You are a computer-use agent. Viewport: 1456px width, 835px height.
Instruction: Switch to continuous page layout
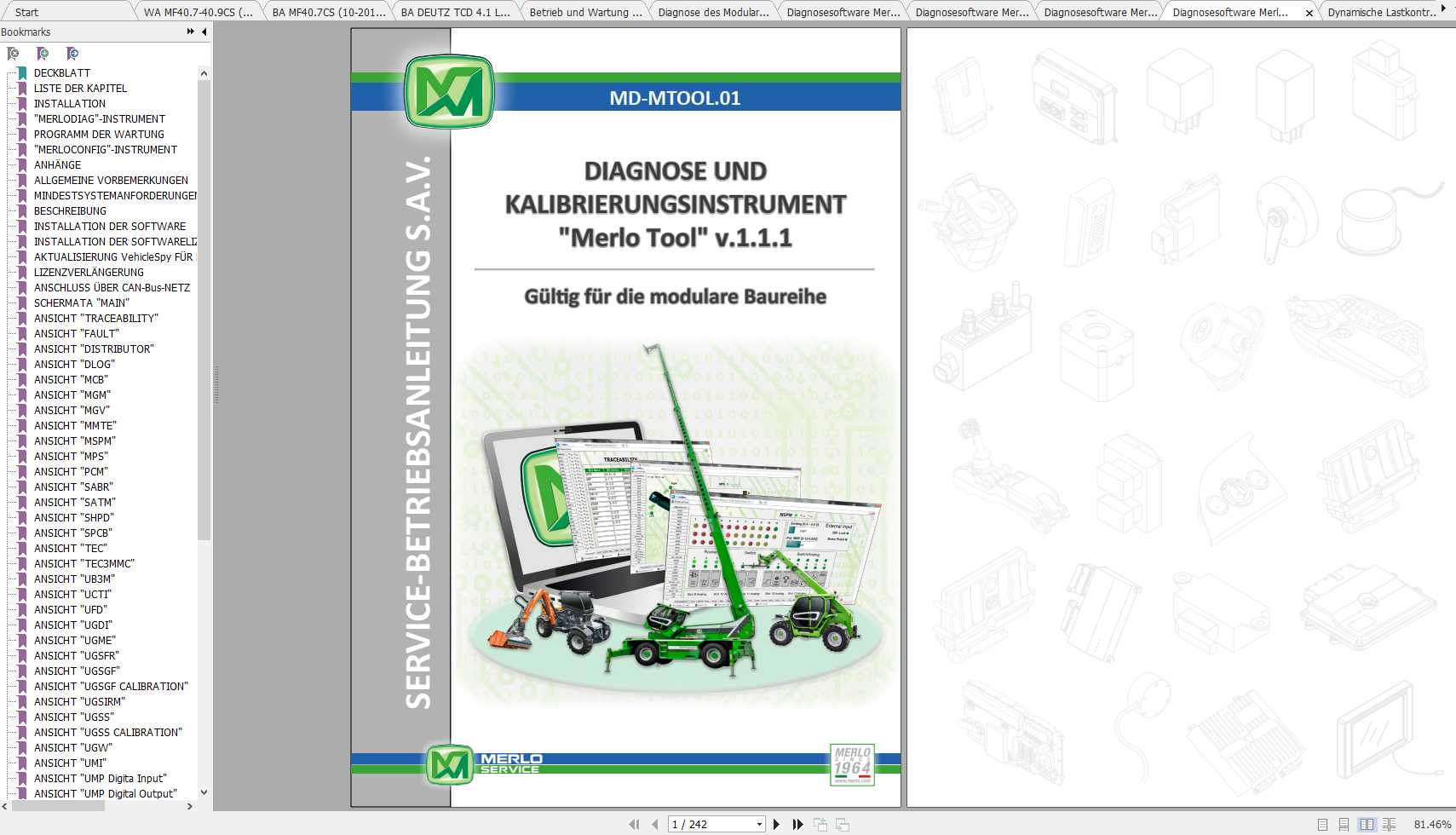(1344, 824)
